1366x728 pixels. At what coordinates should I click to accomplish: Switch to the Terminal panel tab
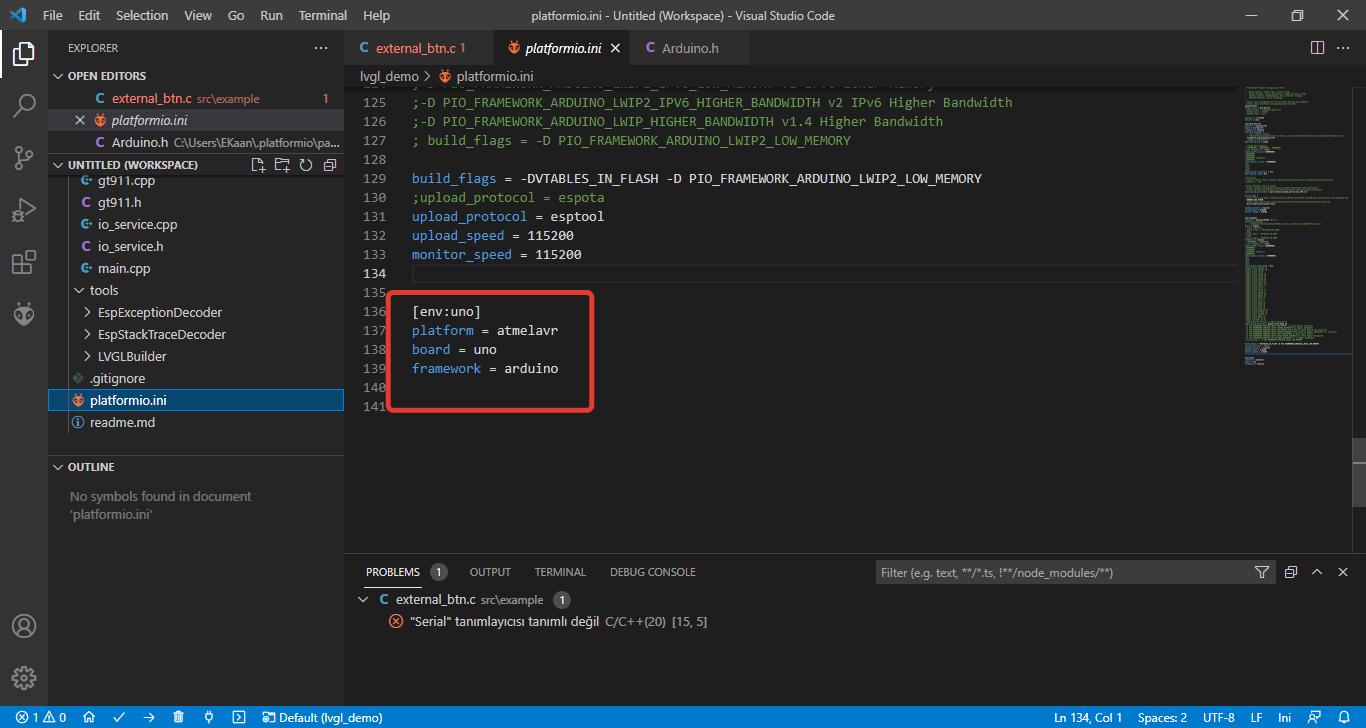coord(560,572)
